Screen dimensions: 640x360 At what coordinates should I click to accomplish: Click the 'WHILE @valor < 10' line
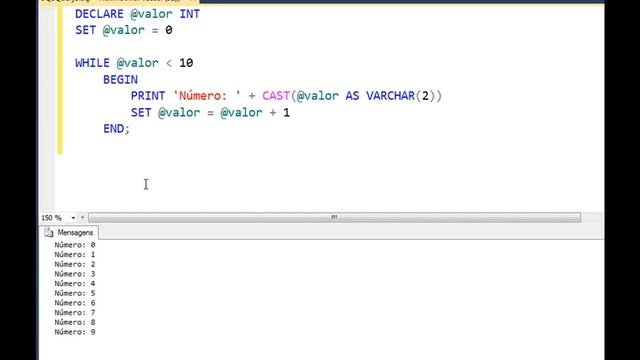[x=134, y=63]
